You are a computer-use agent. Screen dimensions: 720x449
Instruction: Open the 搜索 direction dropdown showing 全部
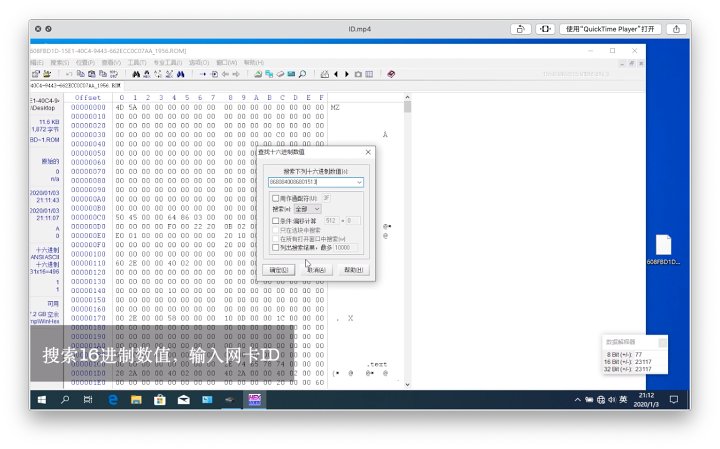coord(307,209)
